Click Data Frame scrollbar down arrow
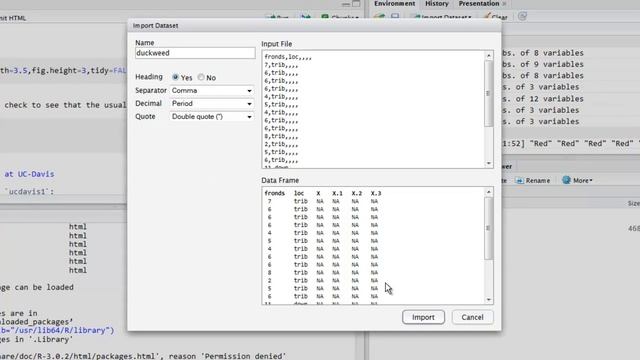 (489, 300)
